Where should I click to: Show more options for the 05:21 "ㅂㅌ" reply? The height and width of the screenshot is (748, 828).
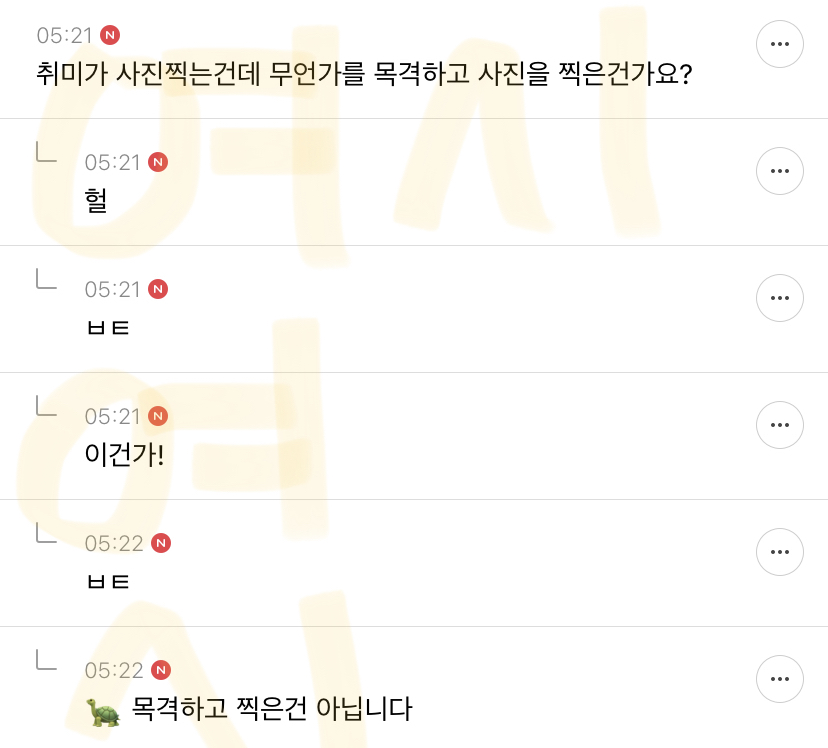779,298
